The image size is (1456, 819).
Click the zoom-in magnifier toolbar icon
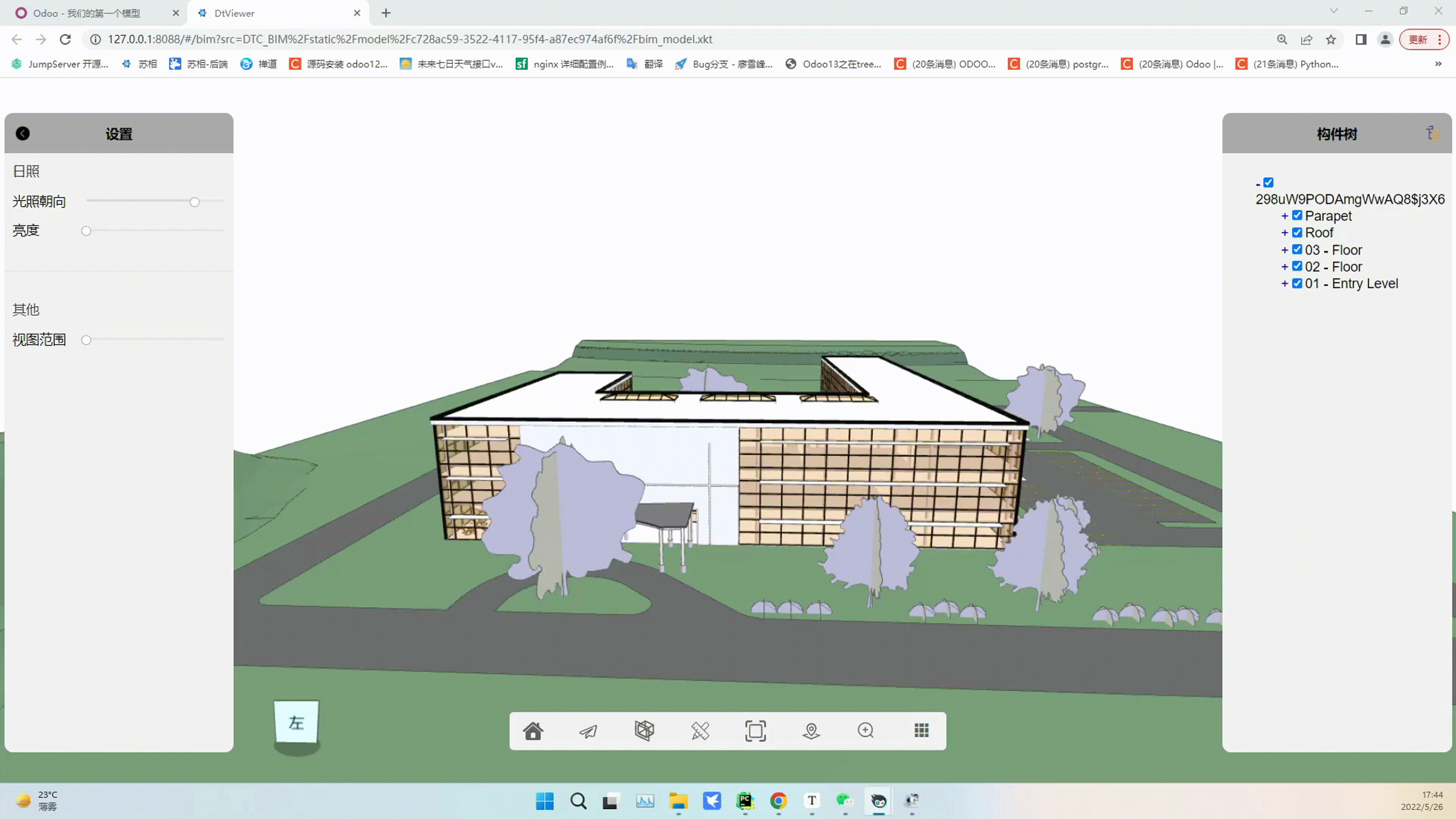(x=866, y=731)
